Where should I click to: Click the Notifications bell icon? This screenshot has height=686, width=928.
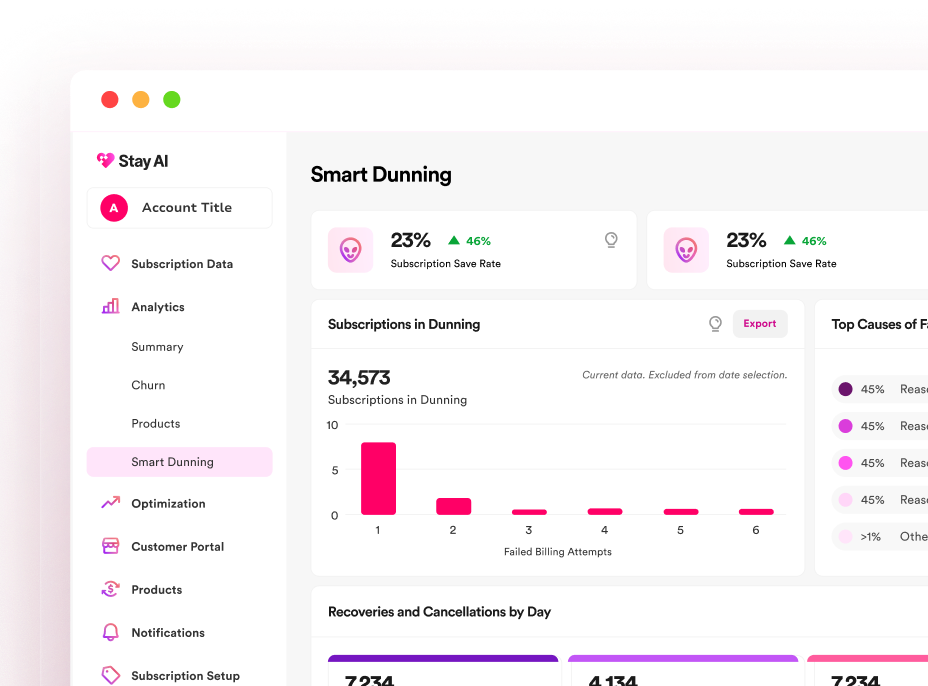pyautogui.click(x=110, y=633)
